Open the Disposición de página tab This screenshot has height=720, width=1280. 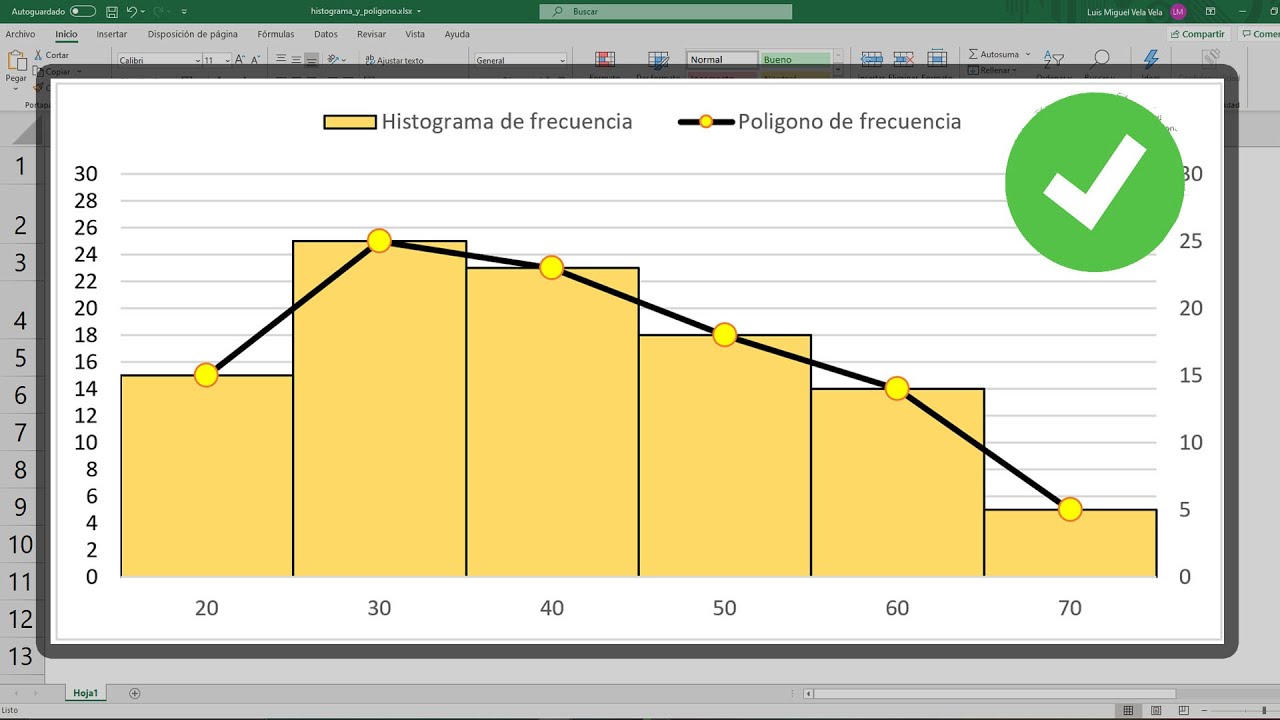click(x=193, y=34)
